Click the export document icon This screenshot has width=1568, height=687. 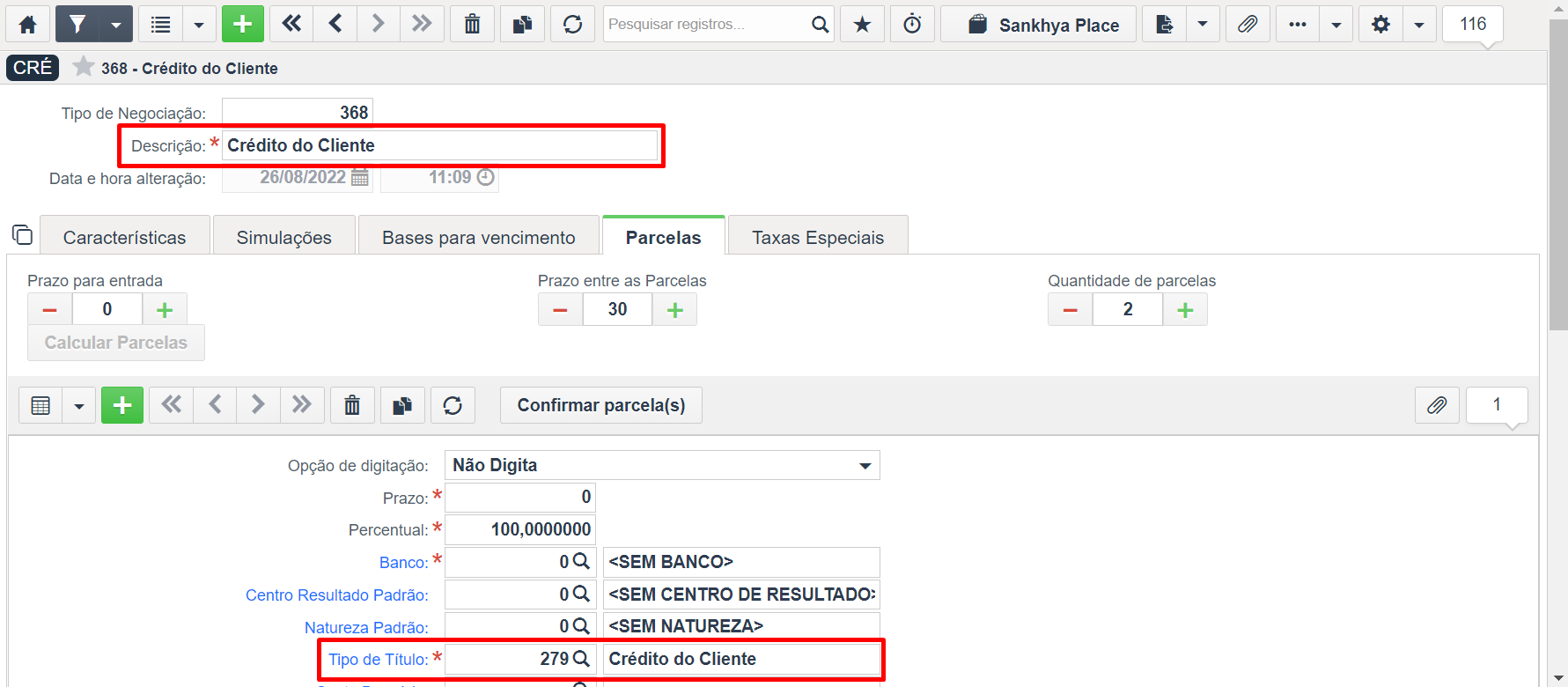click(1164, 24)
